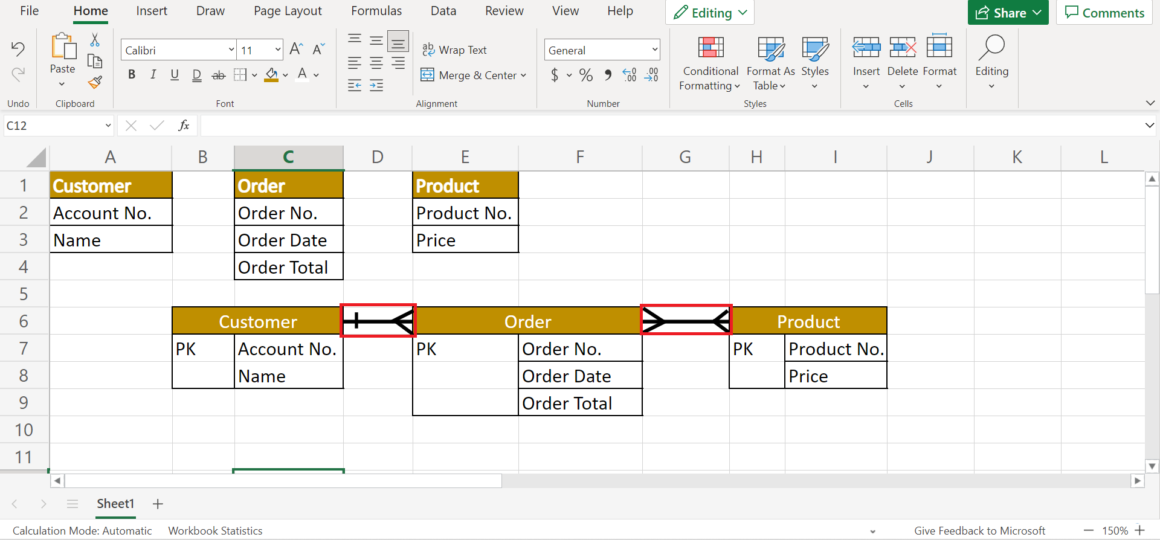The height and width of the screenshot is (540, 1160).
Task: Click the Cut scissors icon
Action: click(x=95, y=40)
